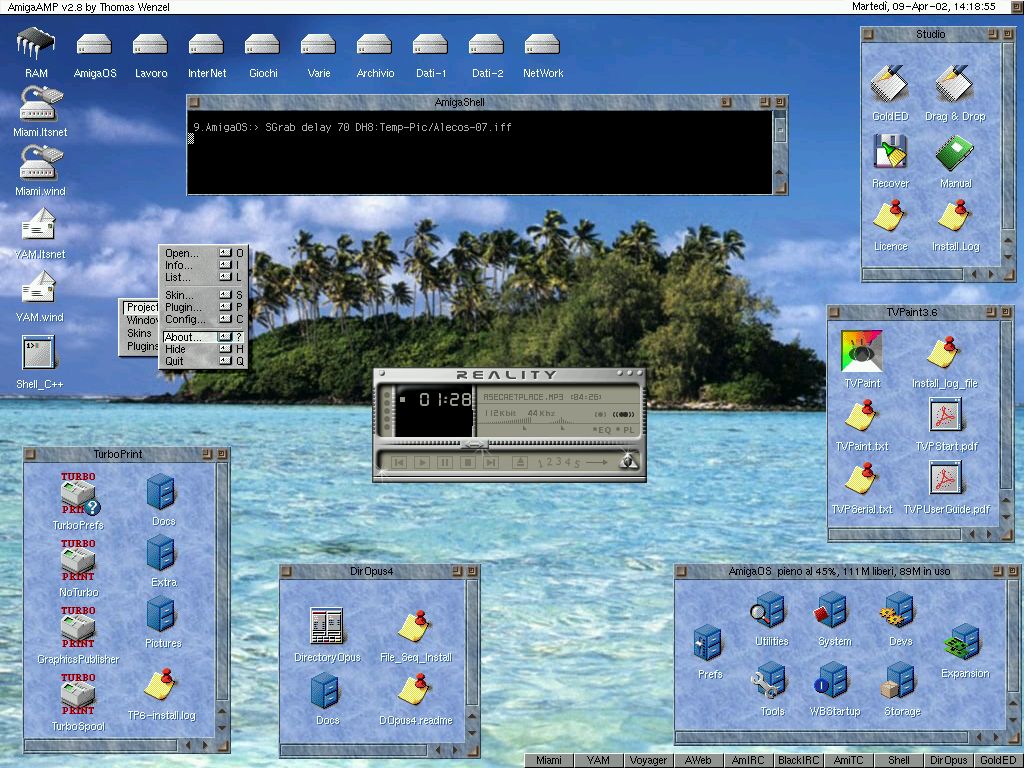Select About... from the Project menu
1024x768 pixels.
183,337
